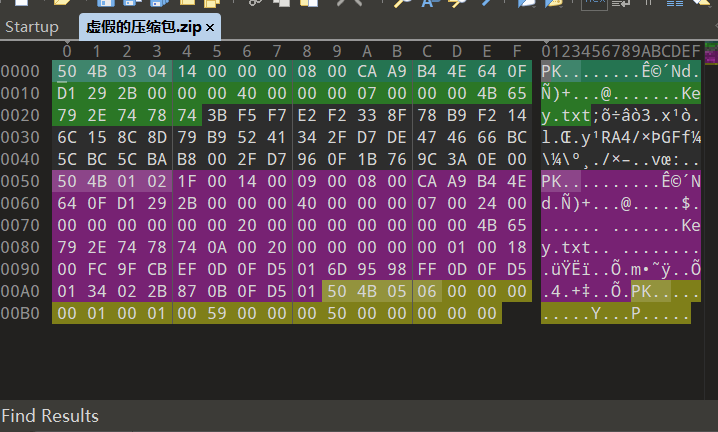Image resolution: width=718 pixels, height=432 pixels.
Task: Close the 虚假的压缩包.zip tab
Action: [x=210, y=28]
